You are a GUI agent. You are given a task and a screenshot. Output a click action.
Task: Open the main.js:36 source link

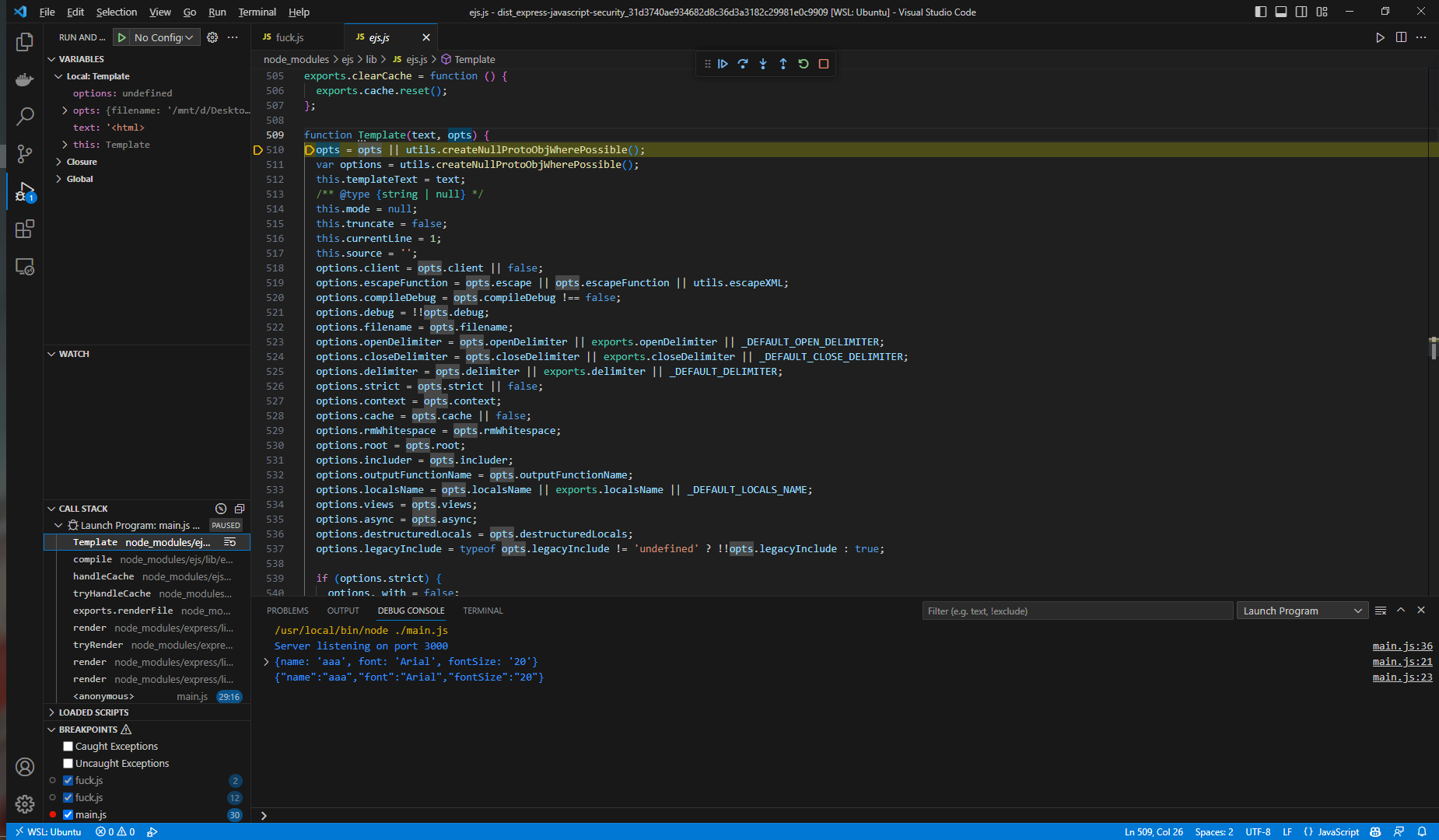pos(1402,646)
